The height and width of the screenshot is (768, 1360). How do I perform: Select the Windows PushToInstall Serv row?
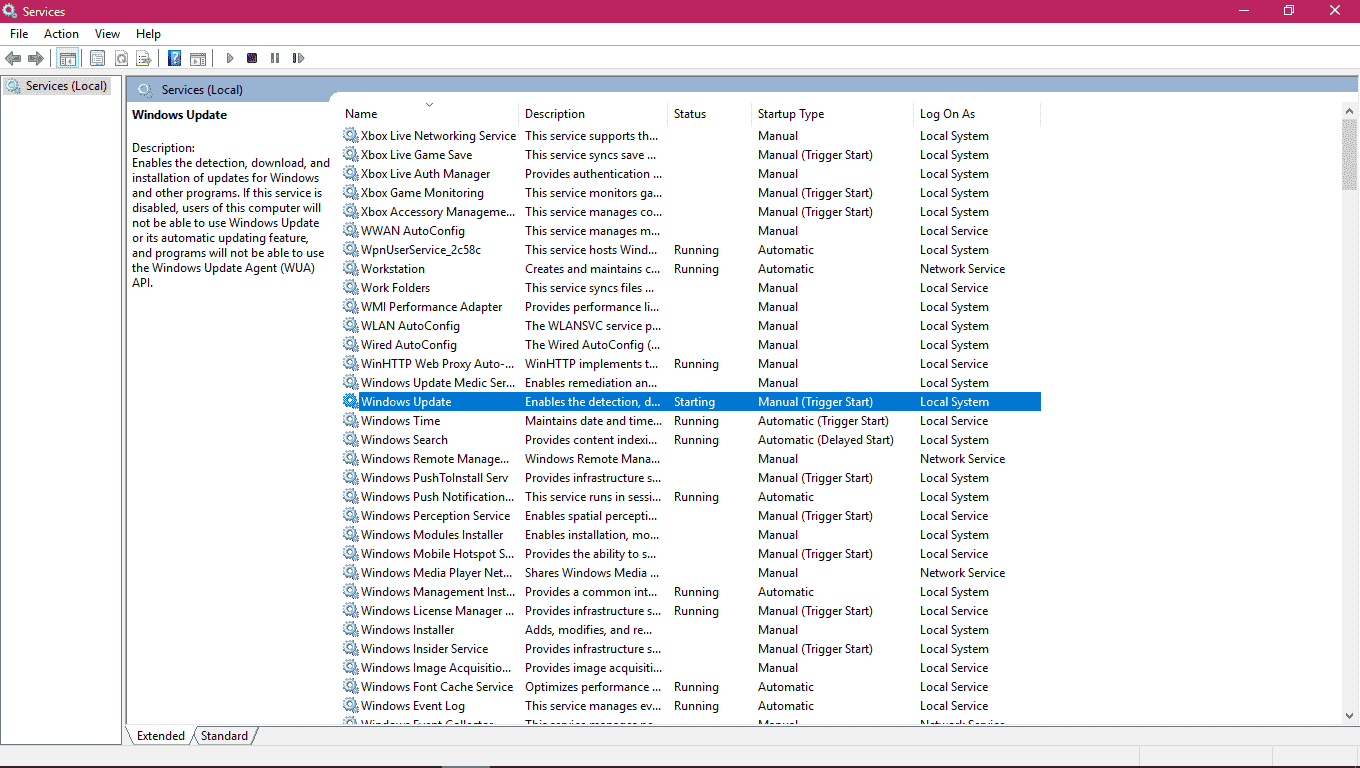[691, 478]
